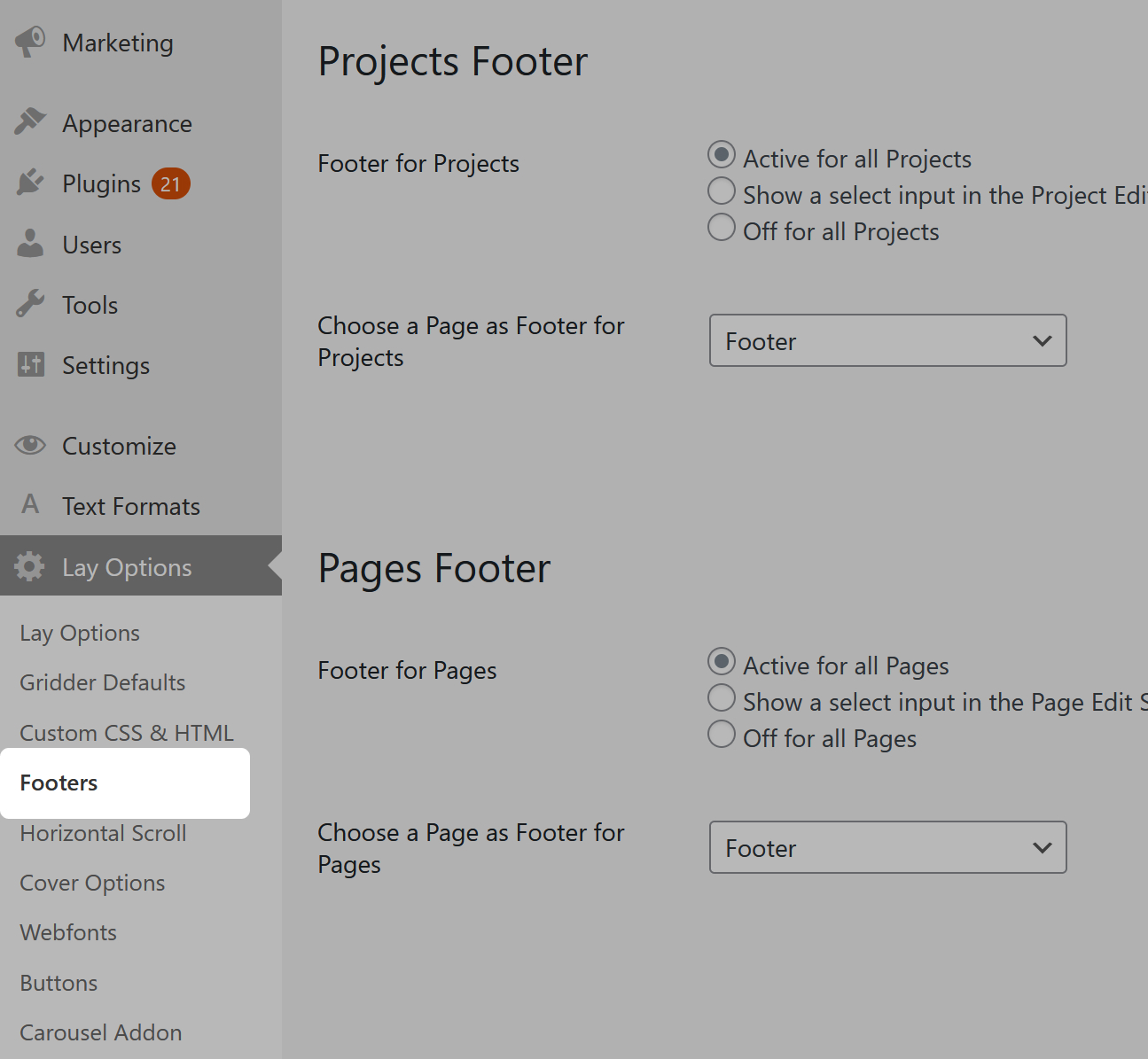
Task: Select Active for all Projects
Action: coord(721,154)
